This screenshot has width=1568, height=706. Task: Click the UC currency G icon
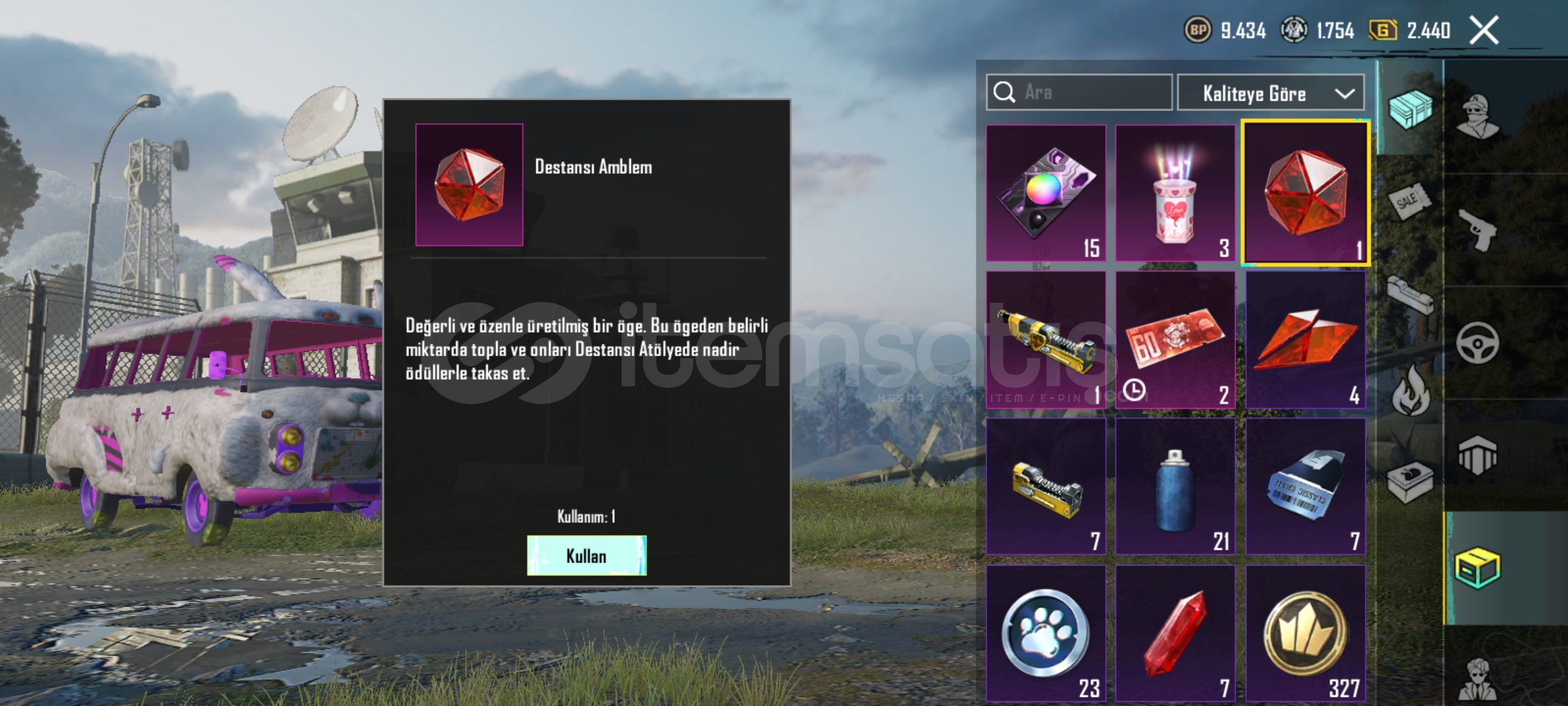[x=1382, y=30]
